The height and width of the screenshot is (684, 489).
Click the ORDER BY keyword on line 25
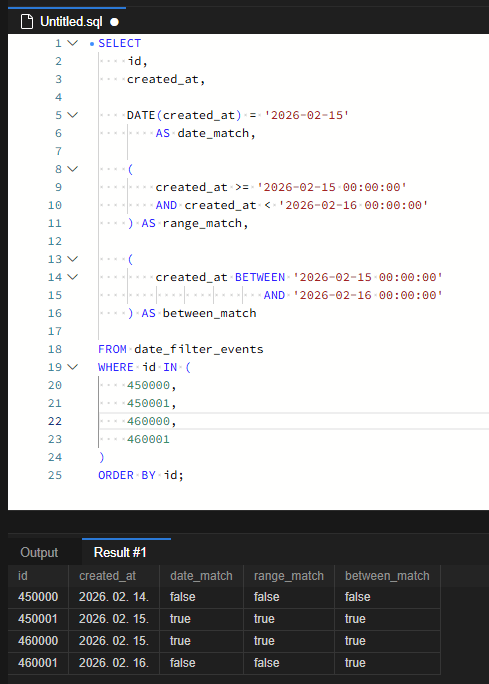pyautogui.click(x=127, y=475)
